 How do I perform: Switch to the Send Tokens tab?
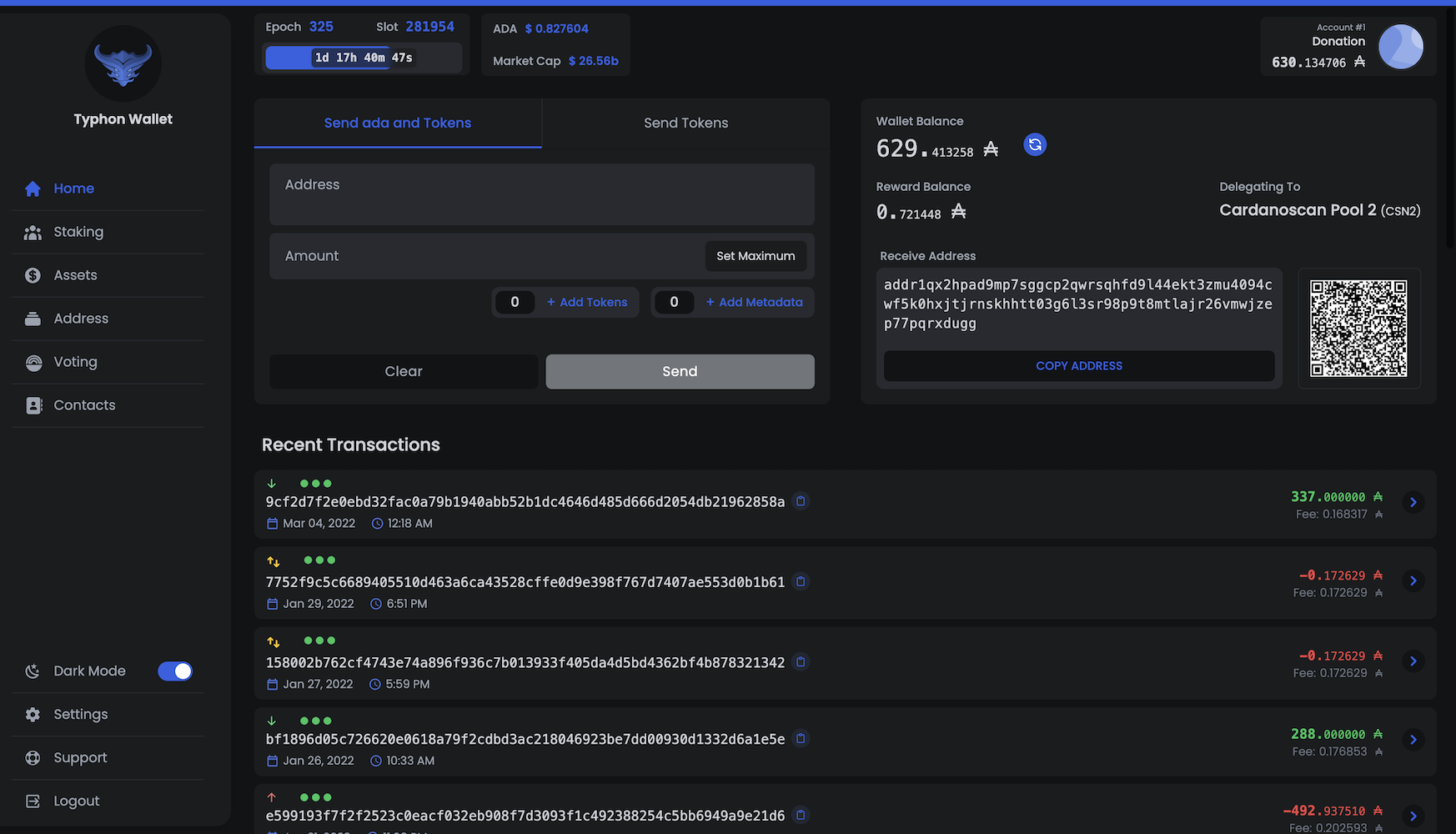point(685,123)
